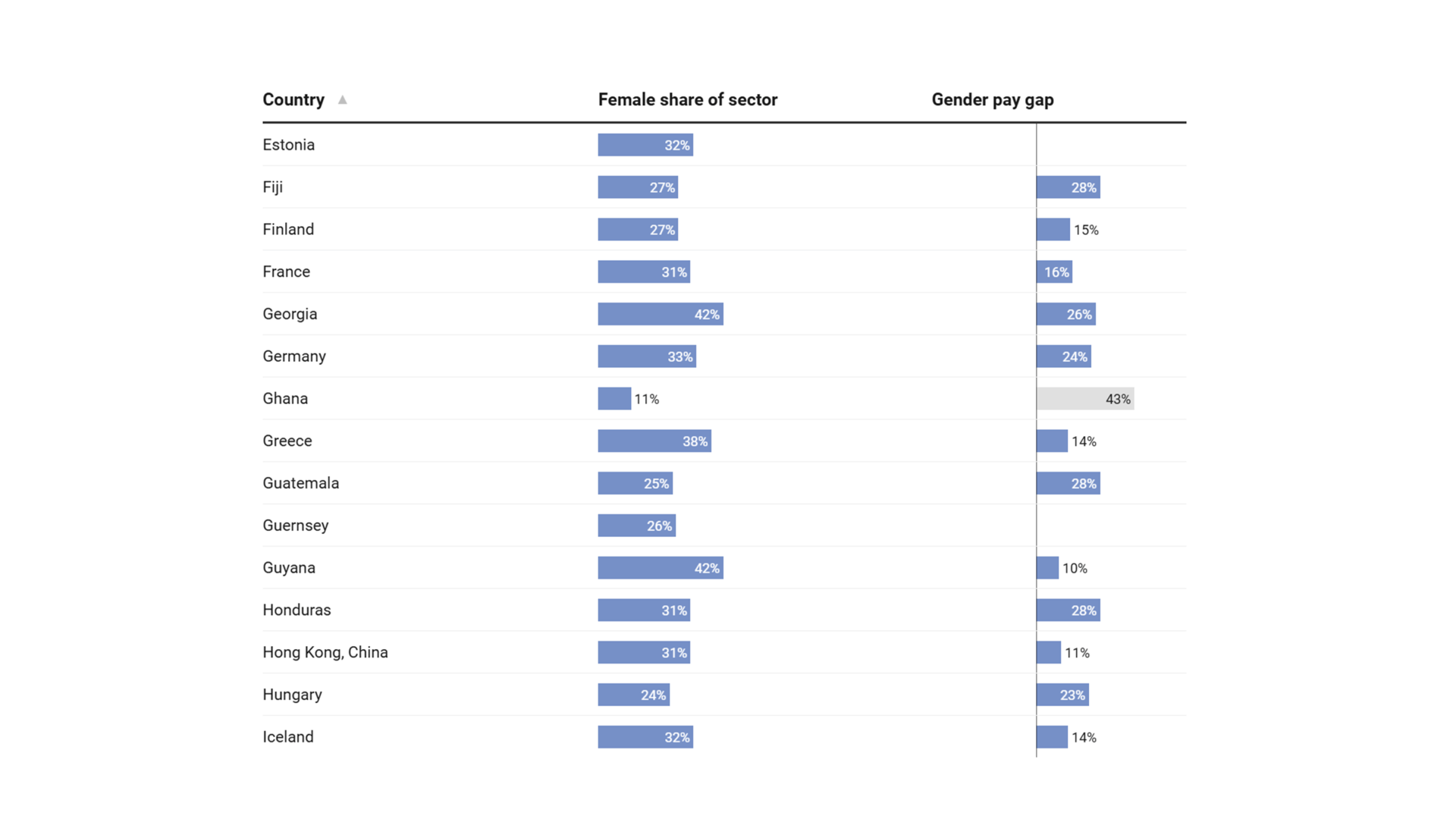Select Fiji's 28% pay gap bar
Screen dimensions: 1456x819
click(x=1068, y=187)
